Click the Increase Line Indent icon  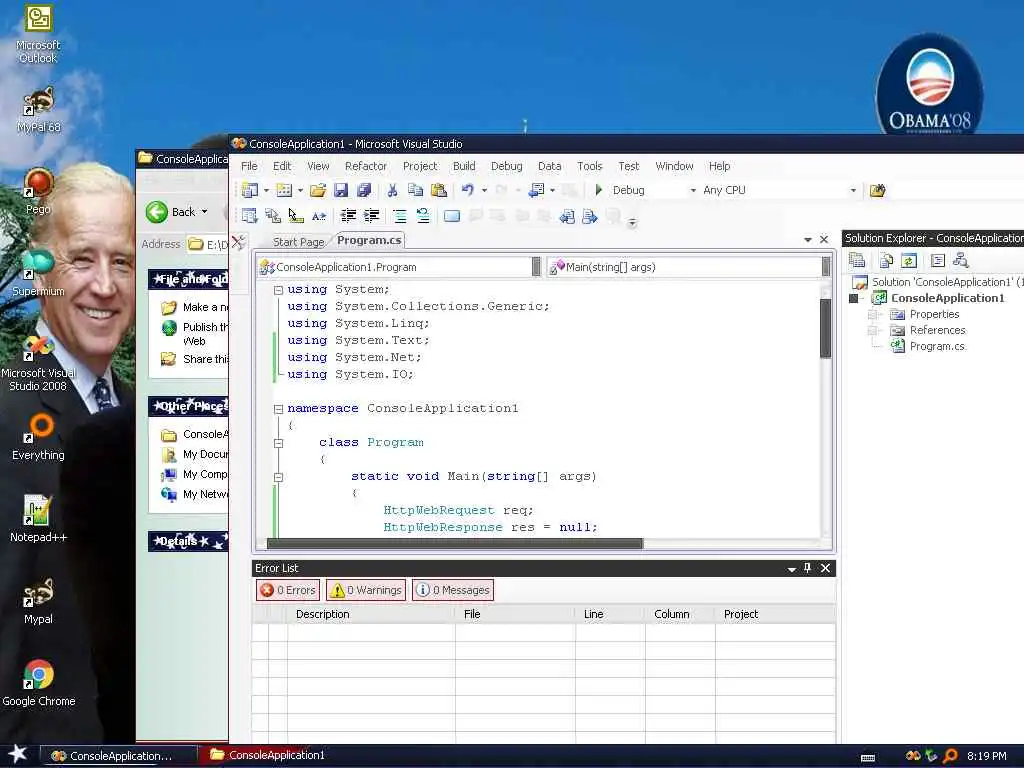(372, 216)
